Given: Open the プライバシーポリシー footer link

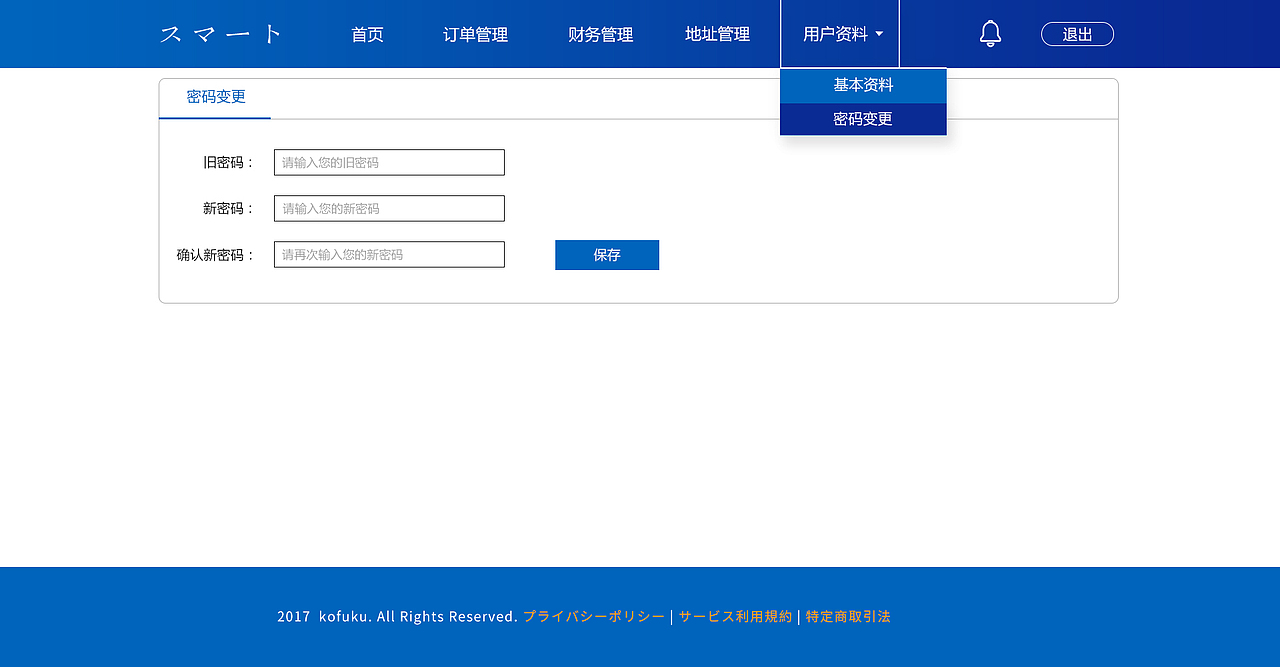Looking at the screenshot, I should click(x=593, y=616).
